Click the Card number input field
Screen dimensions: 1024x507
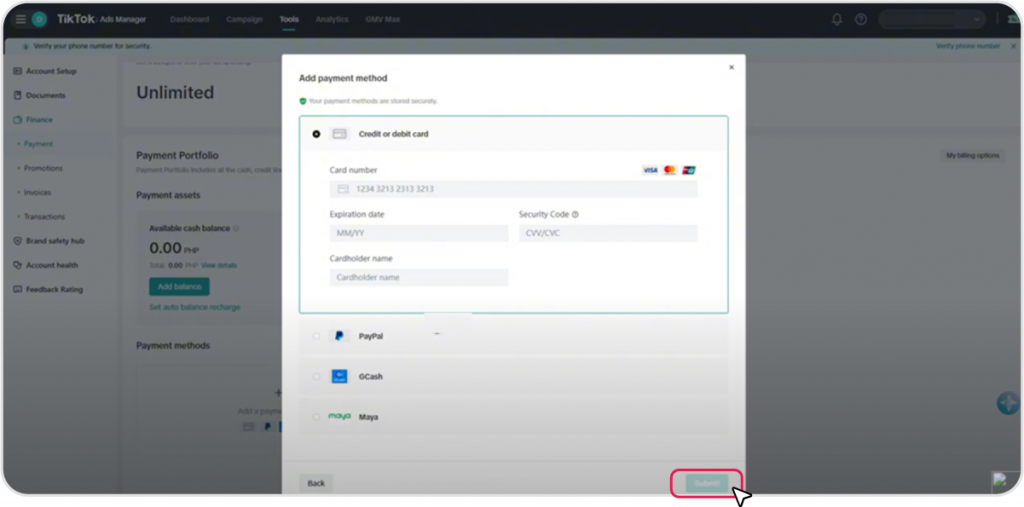(x=513, y=189)
